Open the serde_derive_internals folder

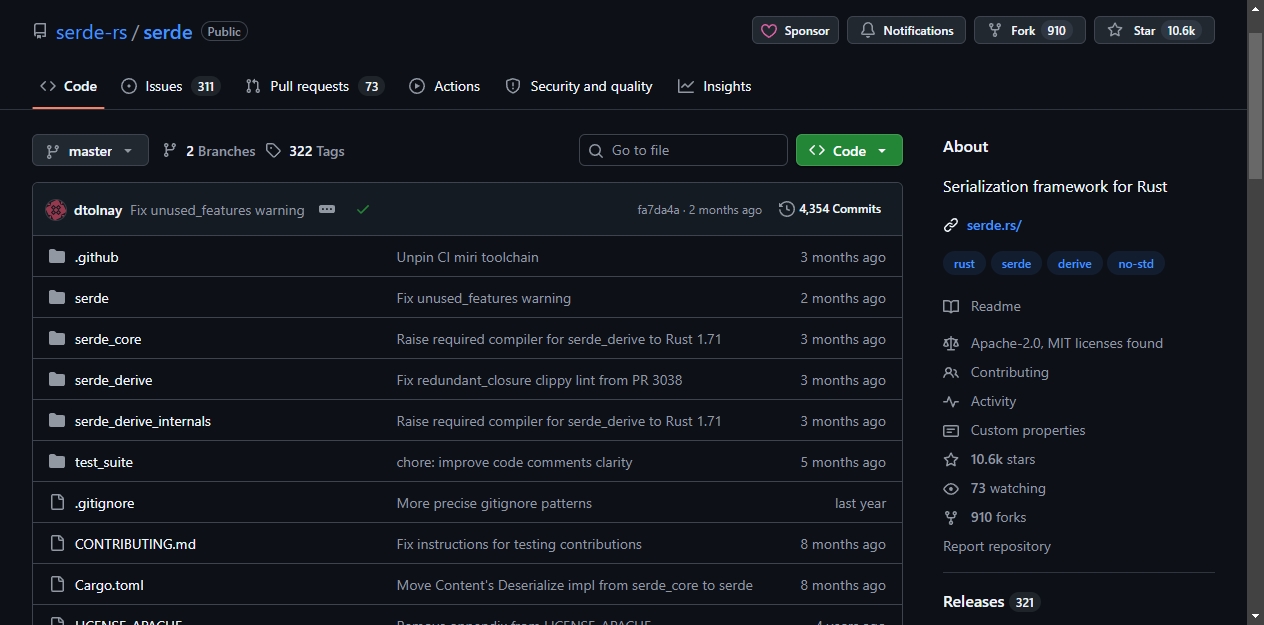(143, 421)
